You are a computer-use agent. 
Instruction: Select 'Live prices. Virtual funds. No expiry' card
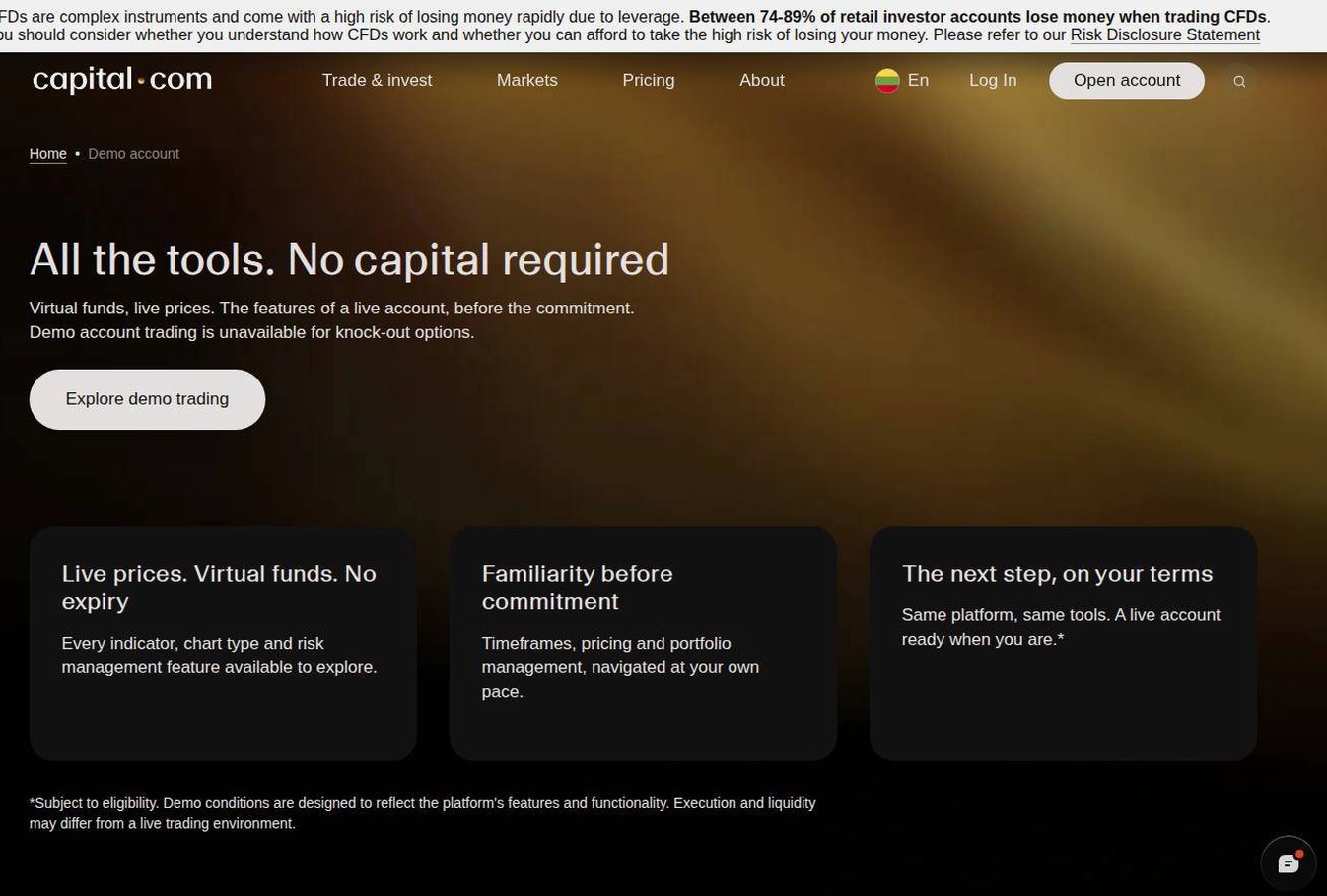tap(223, 644)
